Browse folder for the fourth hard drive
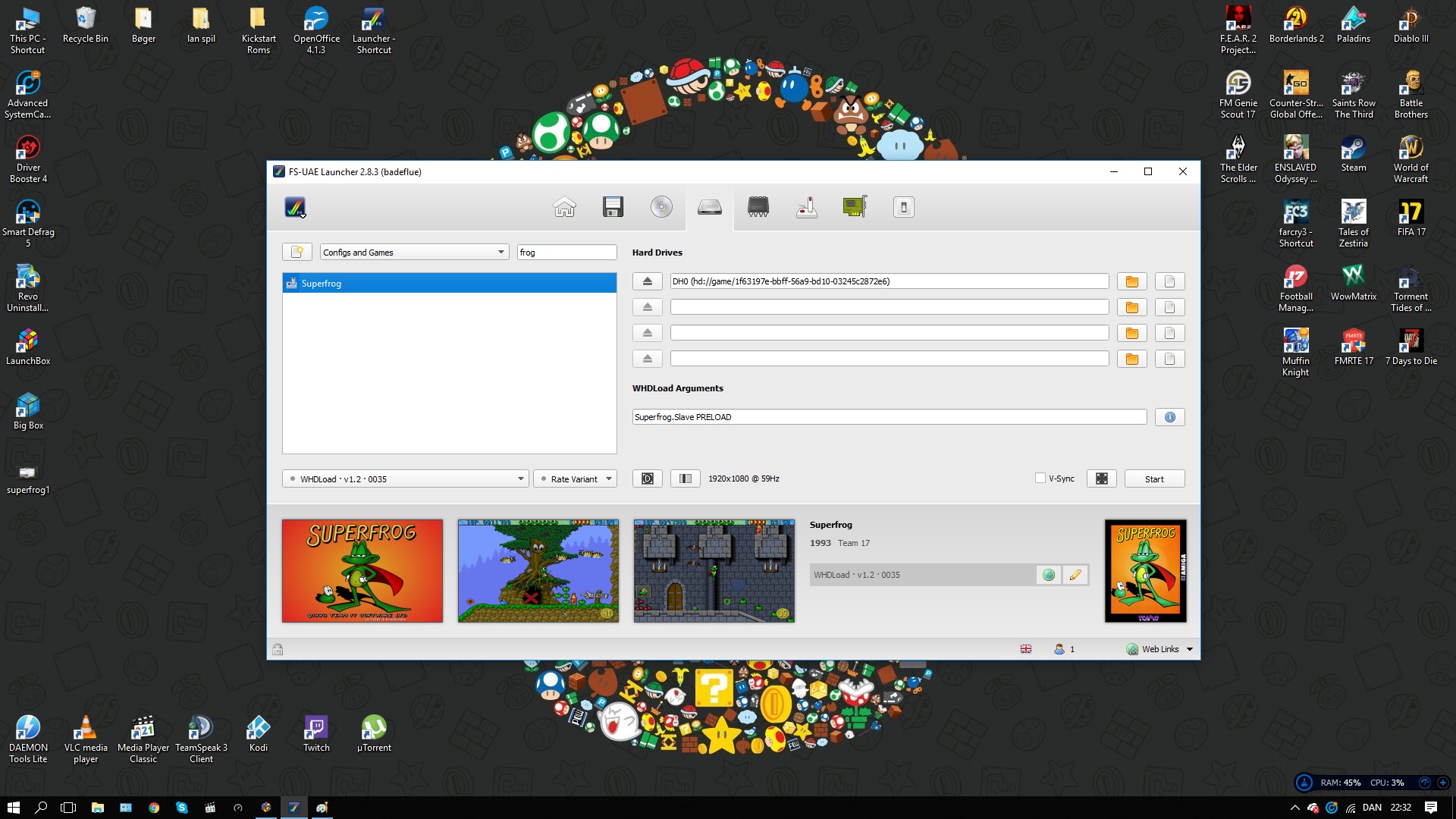 (x=1132, y=359)
